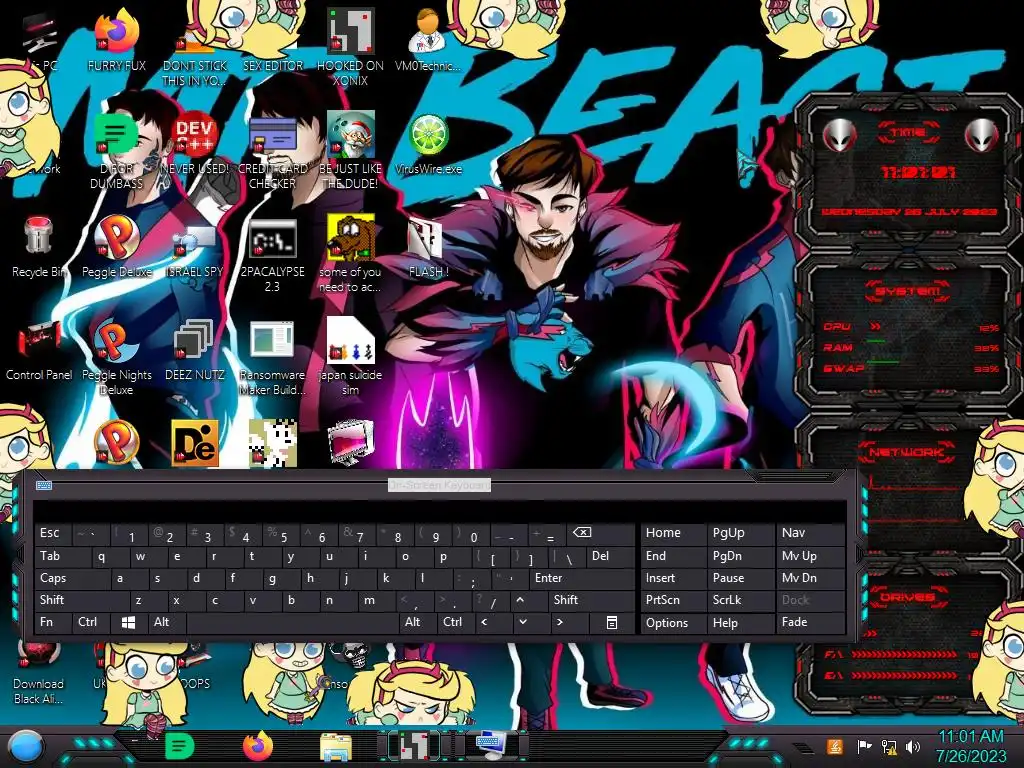Click the Help key on the keyboard
This screenshot has height=768, width=1024.
point(741,622)
